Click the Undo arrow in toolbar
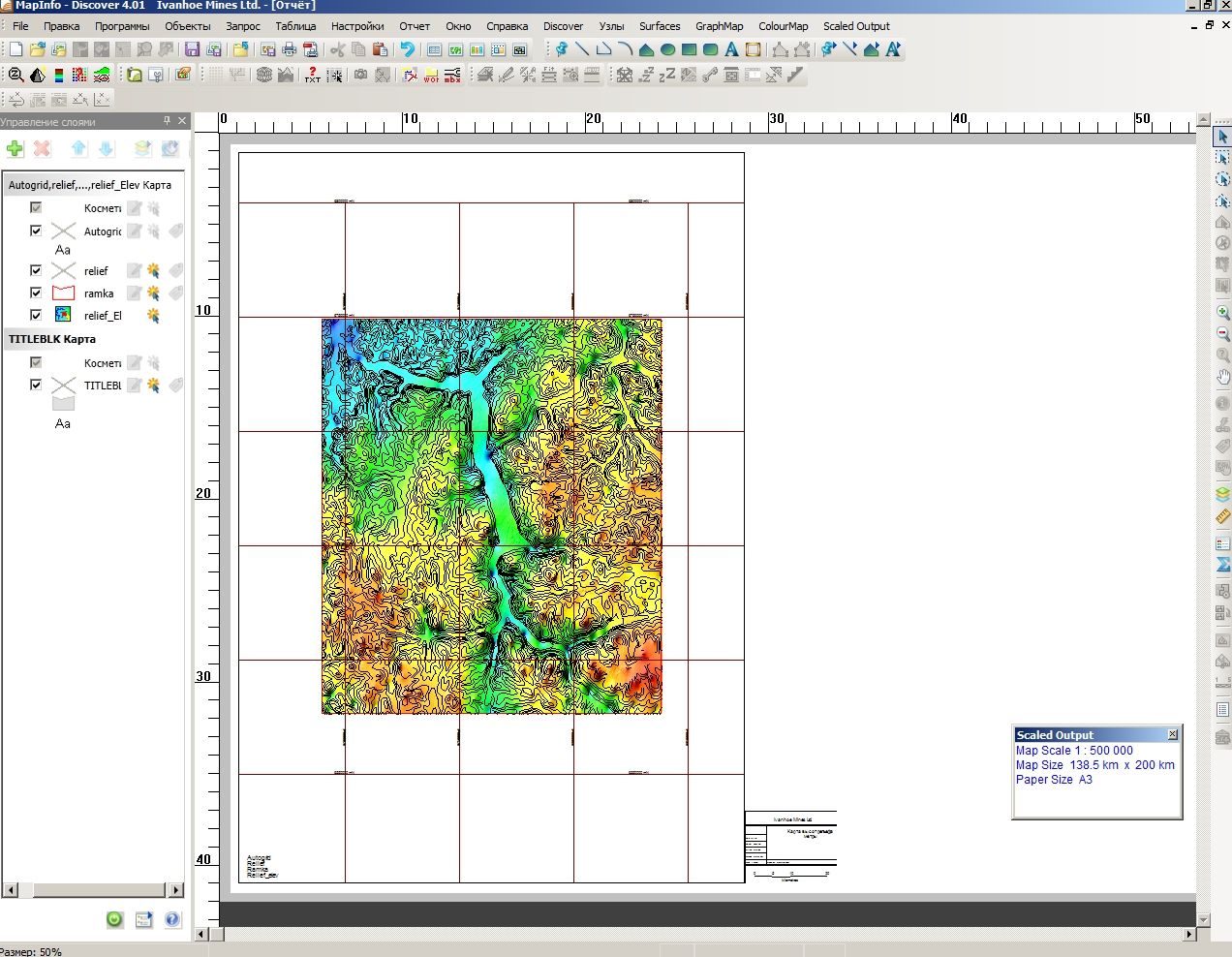This screenshot has width=1232, height=957. pos(407,49)
